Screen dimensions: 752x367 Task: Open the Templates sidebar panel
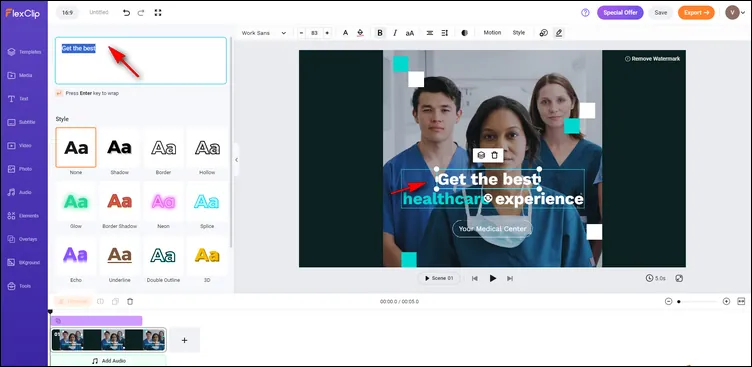24,52
